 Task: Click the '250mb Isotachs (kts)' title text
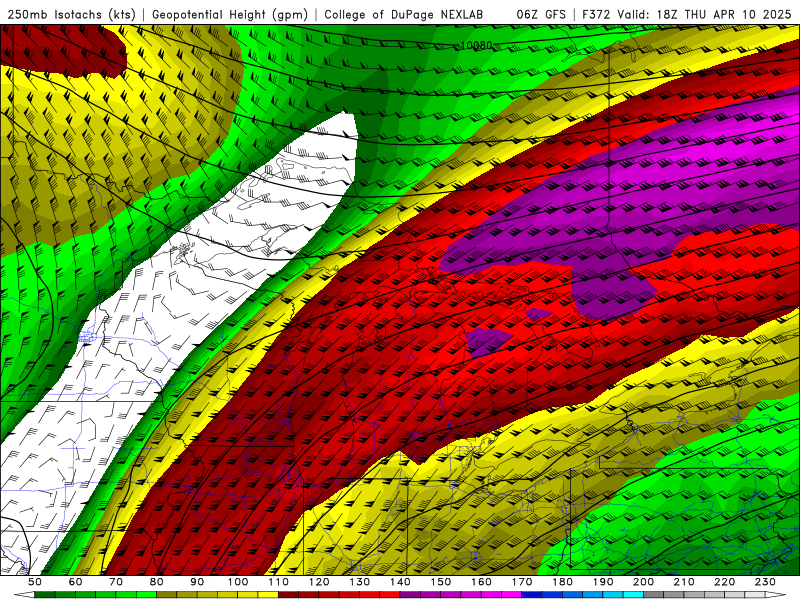tap(72, 14)
